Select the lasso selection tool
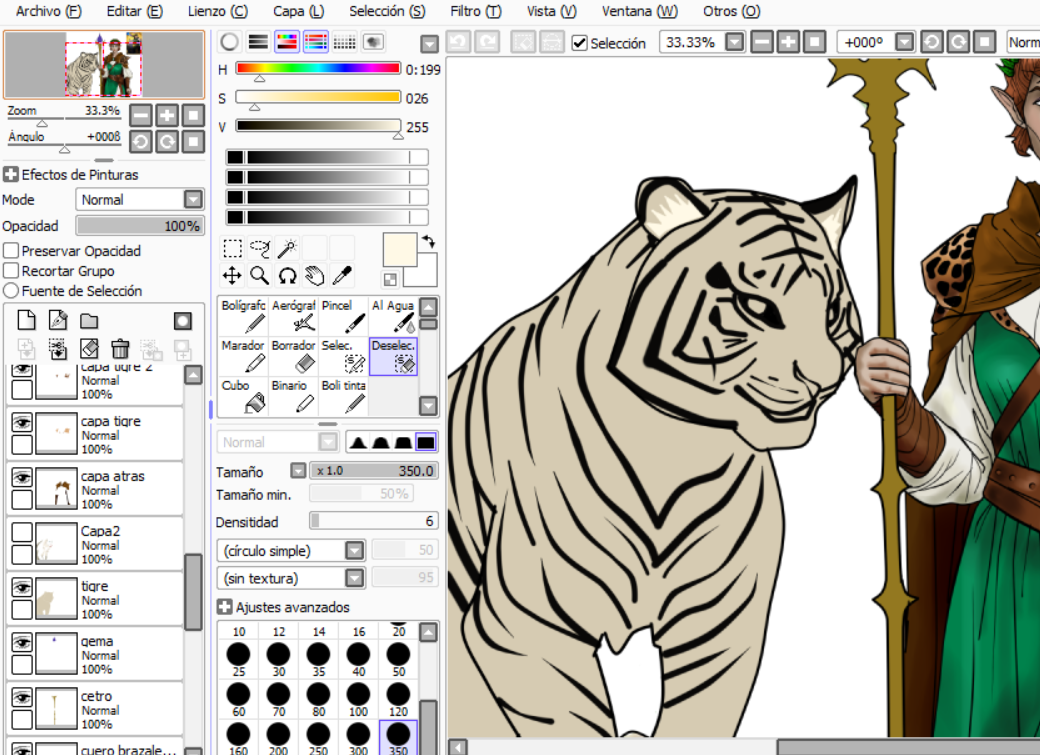1040x755 pixels. point(260,247)
